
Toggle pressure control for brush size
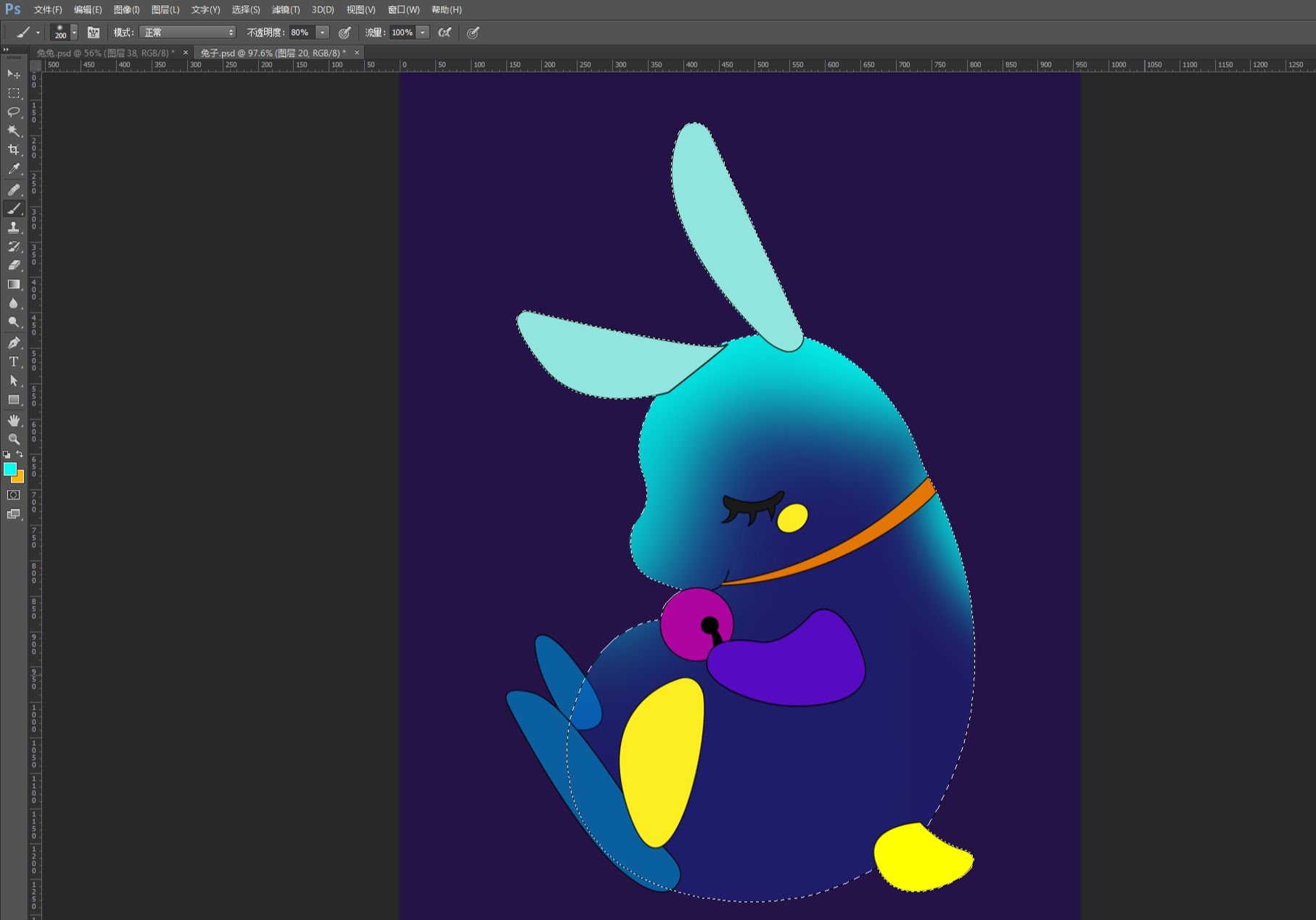tap(473, 33)
